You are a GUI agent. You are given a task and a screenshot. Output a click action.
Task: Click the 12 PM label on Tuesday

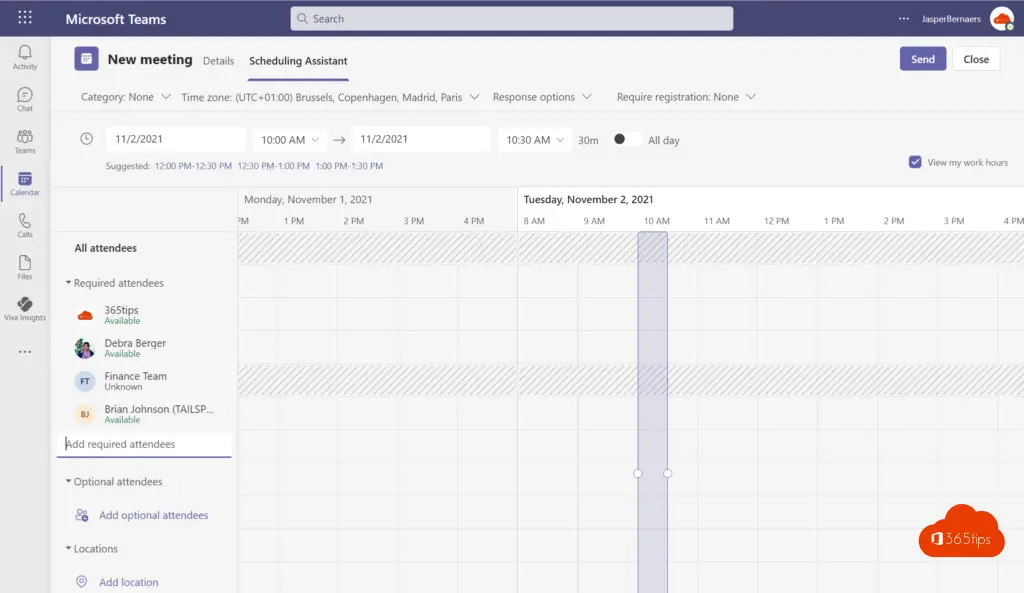tap(776, 221)
